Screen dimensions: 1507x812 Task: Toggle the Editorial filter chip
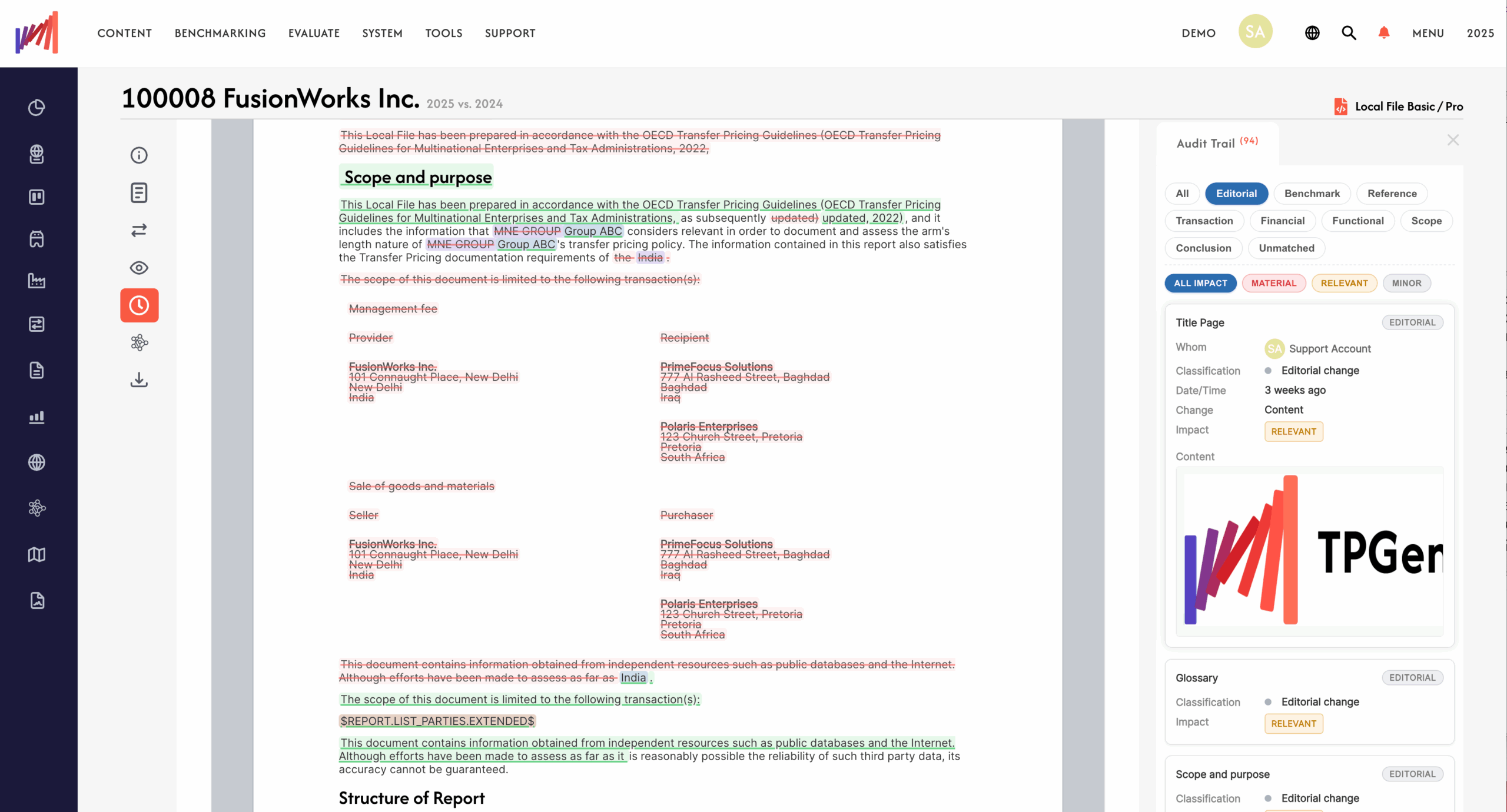click(1236, 194)
